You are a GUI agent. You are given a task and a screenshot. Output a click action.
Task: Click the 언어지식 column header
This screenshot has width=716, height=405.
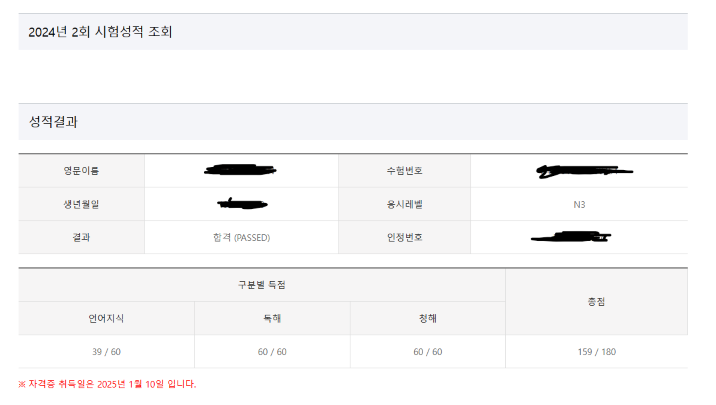(x=106, y=318)
